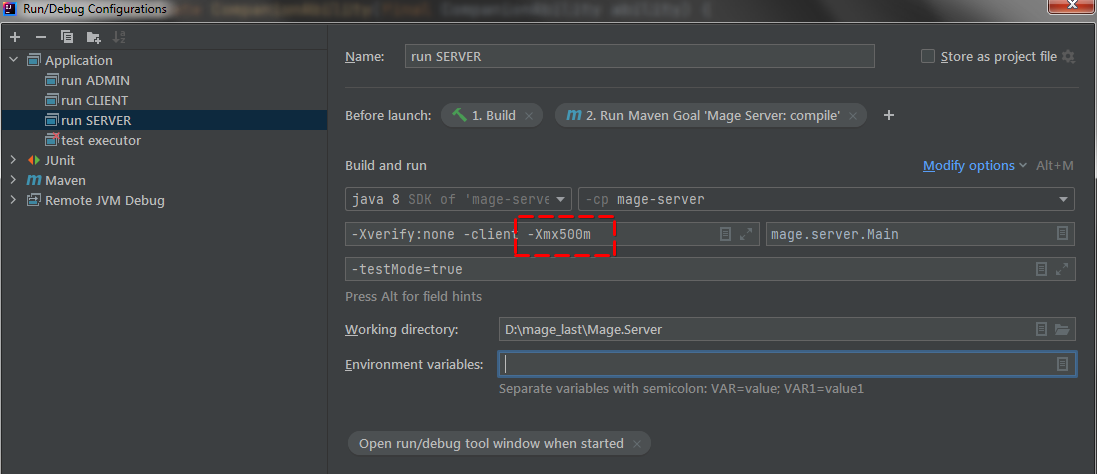
Task: Expand the JUnit tree node
Action: (x=14, y=160)
